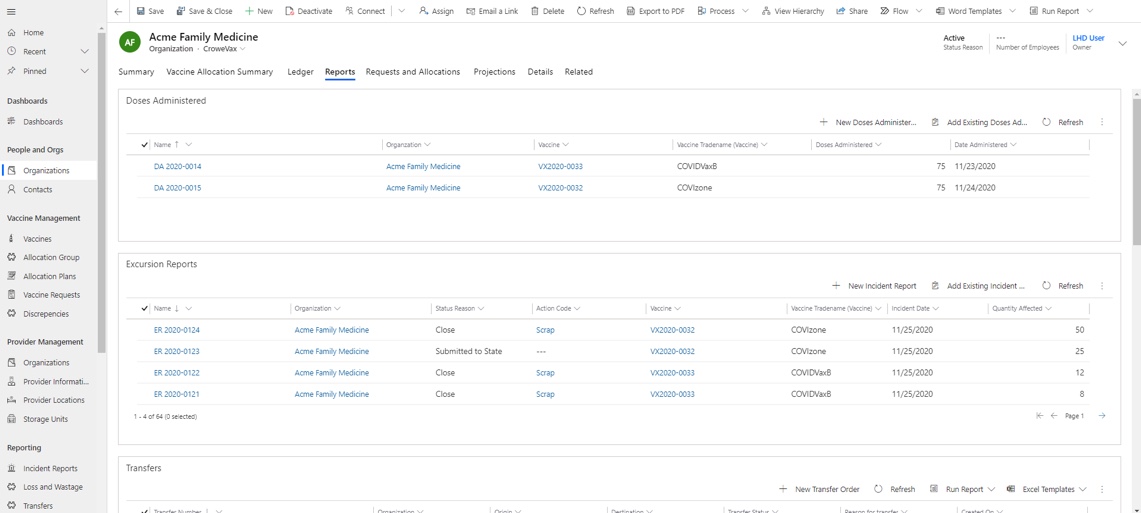The width and height of the screenshot is (1141, 513).
Task: Open the hamburger navigation menu
Action: [x=12, y=11]
